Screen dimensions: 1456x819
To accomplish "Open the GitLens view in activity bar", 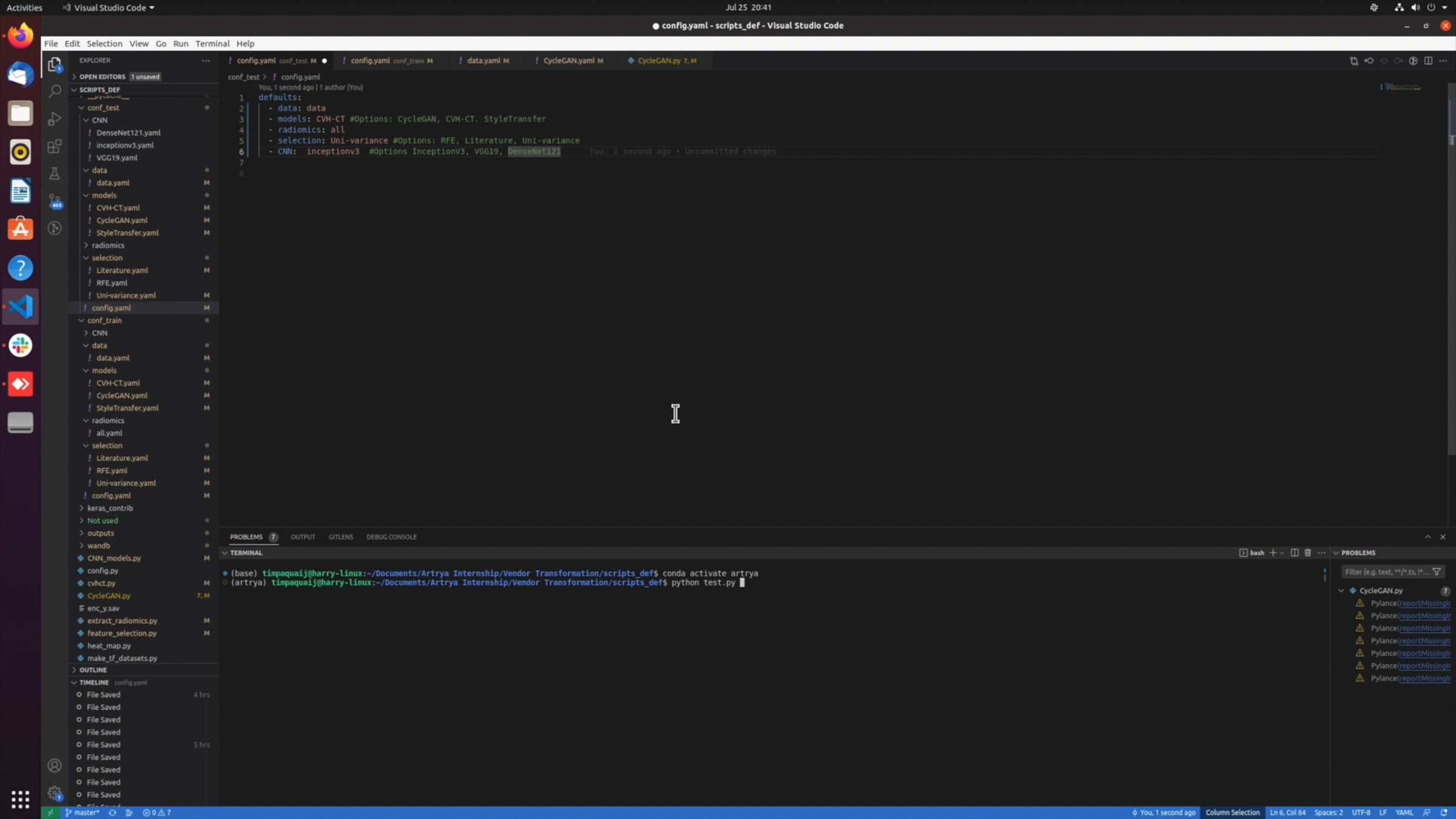I will (x=55, y=228).
